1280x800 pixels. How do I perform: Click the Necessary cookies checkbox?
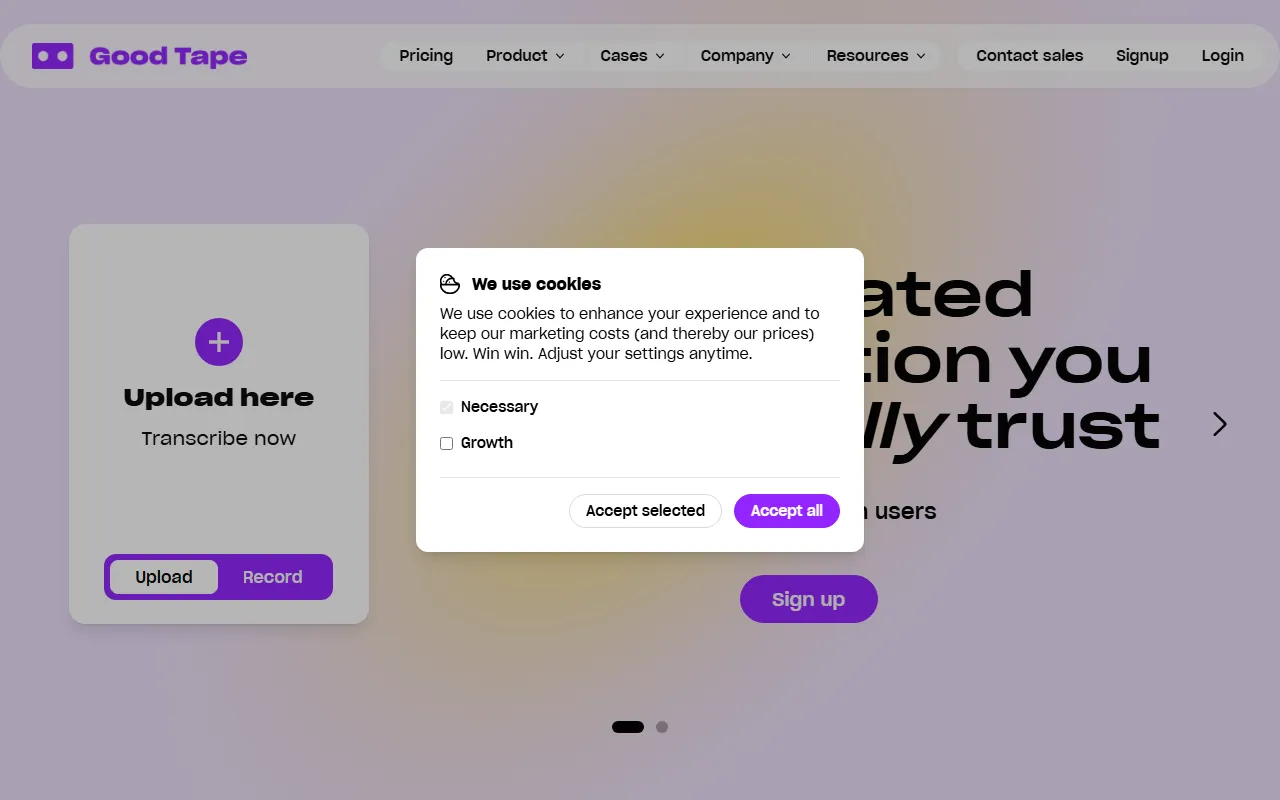[x=447, y=407]
